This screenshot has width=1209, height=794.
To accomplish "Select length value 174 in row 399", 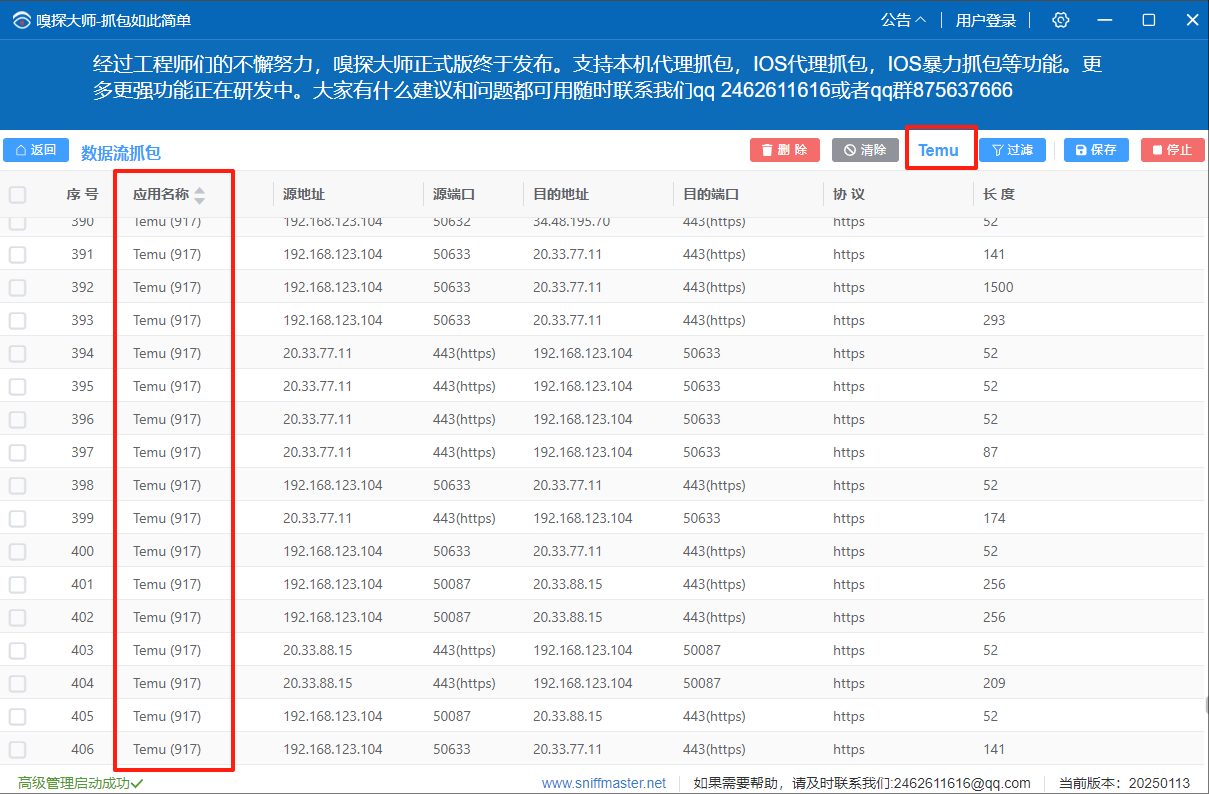I will pos(994,518).
